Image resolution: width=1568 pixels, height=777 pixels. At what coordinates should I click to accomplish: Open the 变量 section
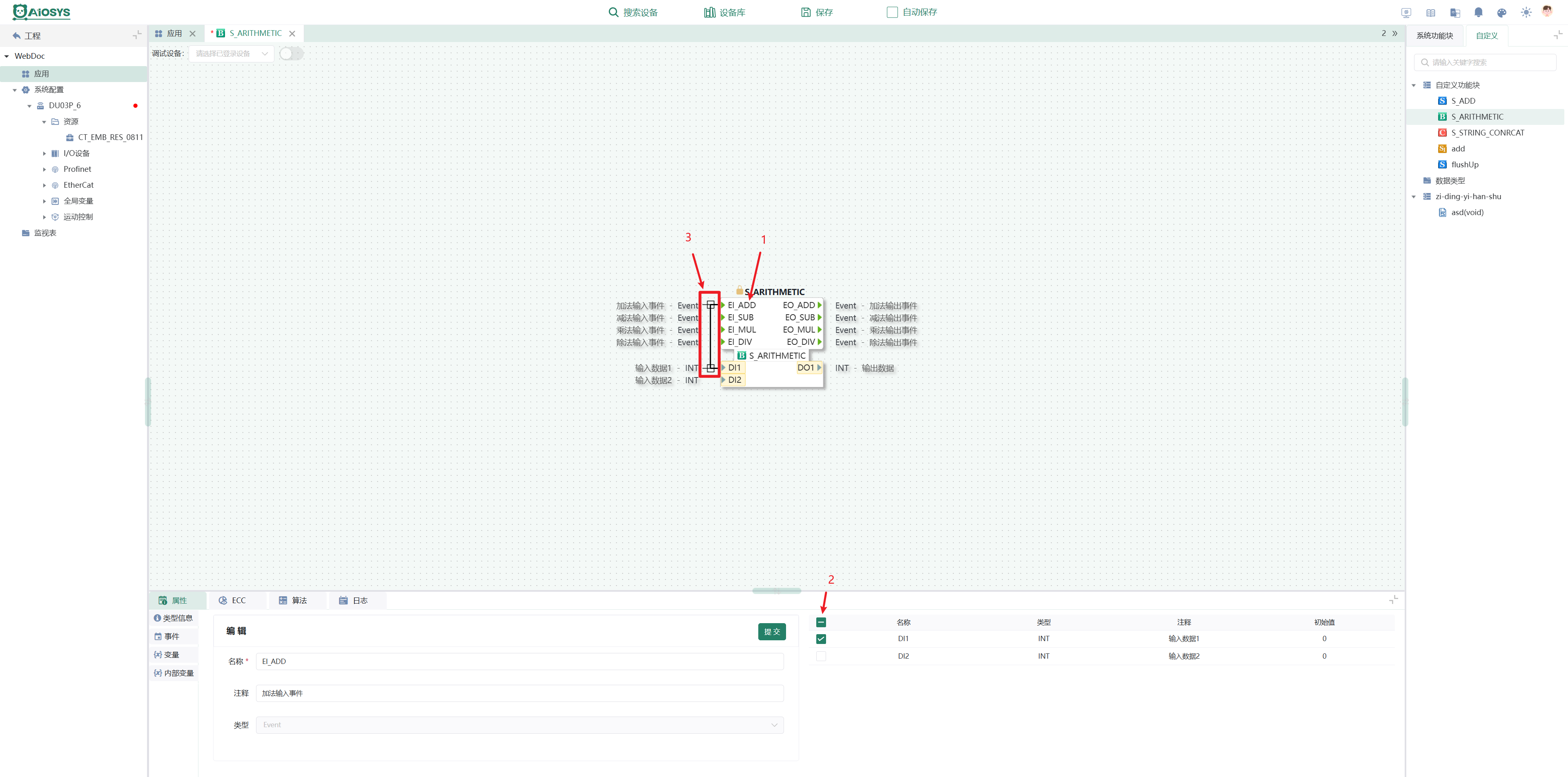coord(174,655)
